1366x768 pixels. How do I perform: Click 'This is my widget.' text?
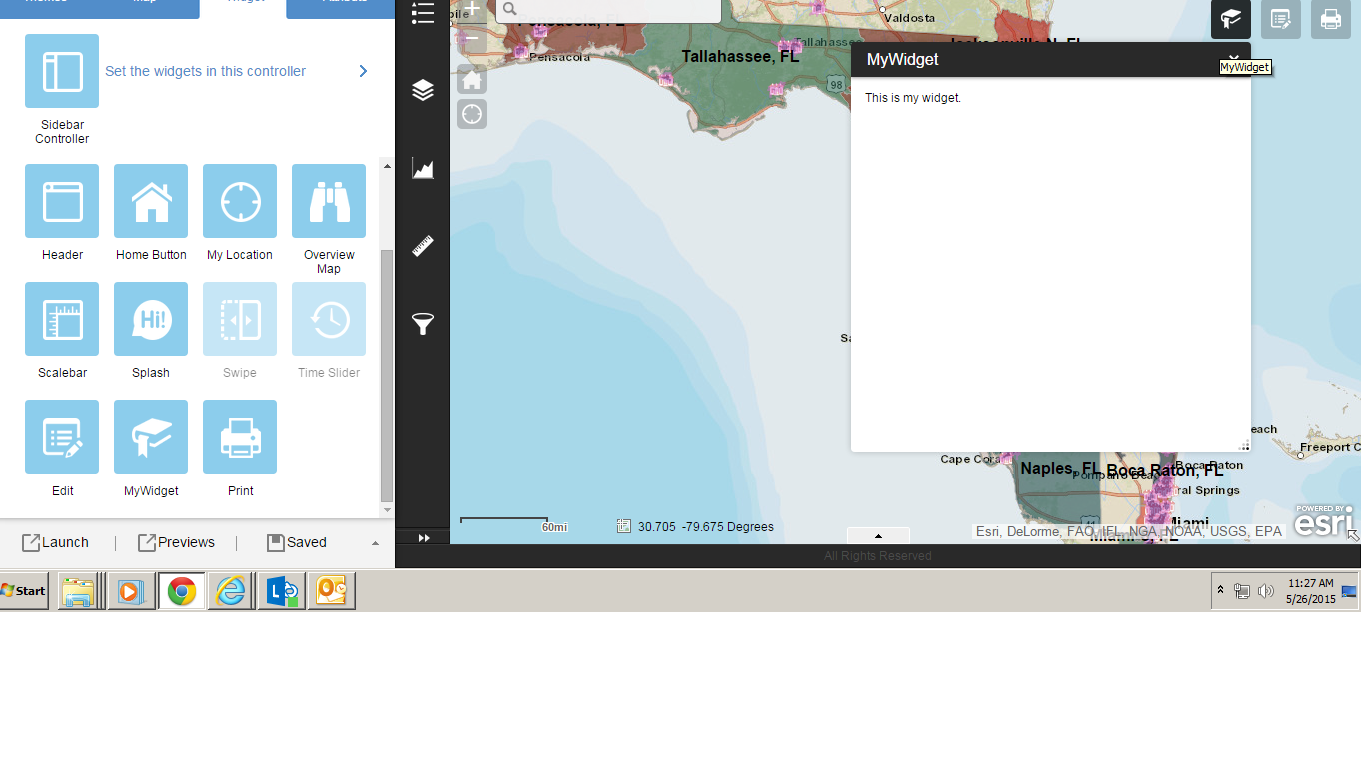pyautogui.click(x=913, y=98)
